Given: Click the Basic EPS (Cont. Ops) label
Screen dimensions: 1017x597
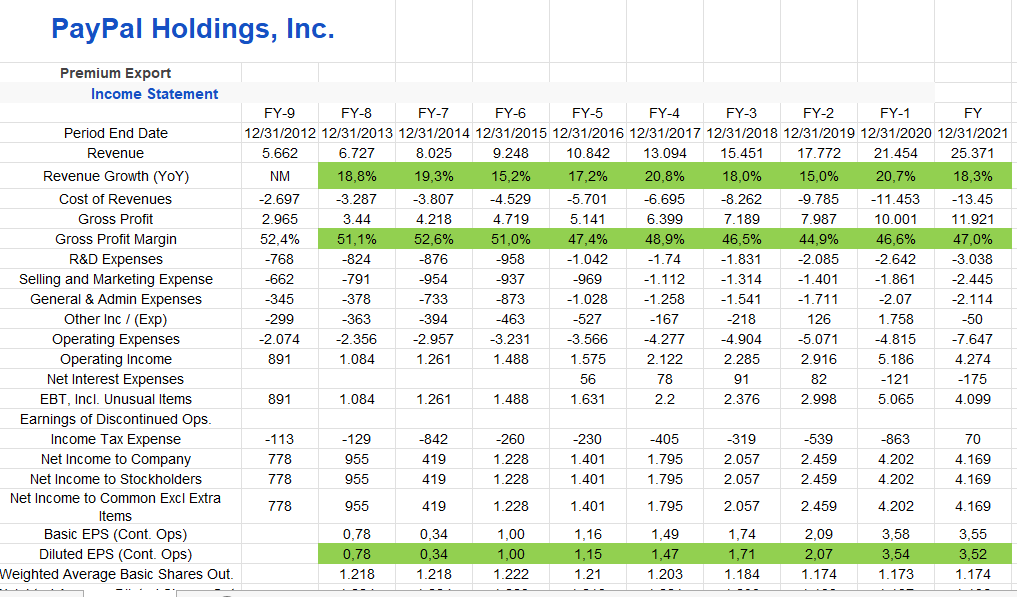Looking at the screenshot, I should pyautogui.click(x=115, y=535).
